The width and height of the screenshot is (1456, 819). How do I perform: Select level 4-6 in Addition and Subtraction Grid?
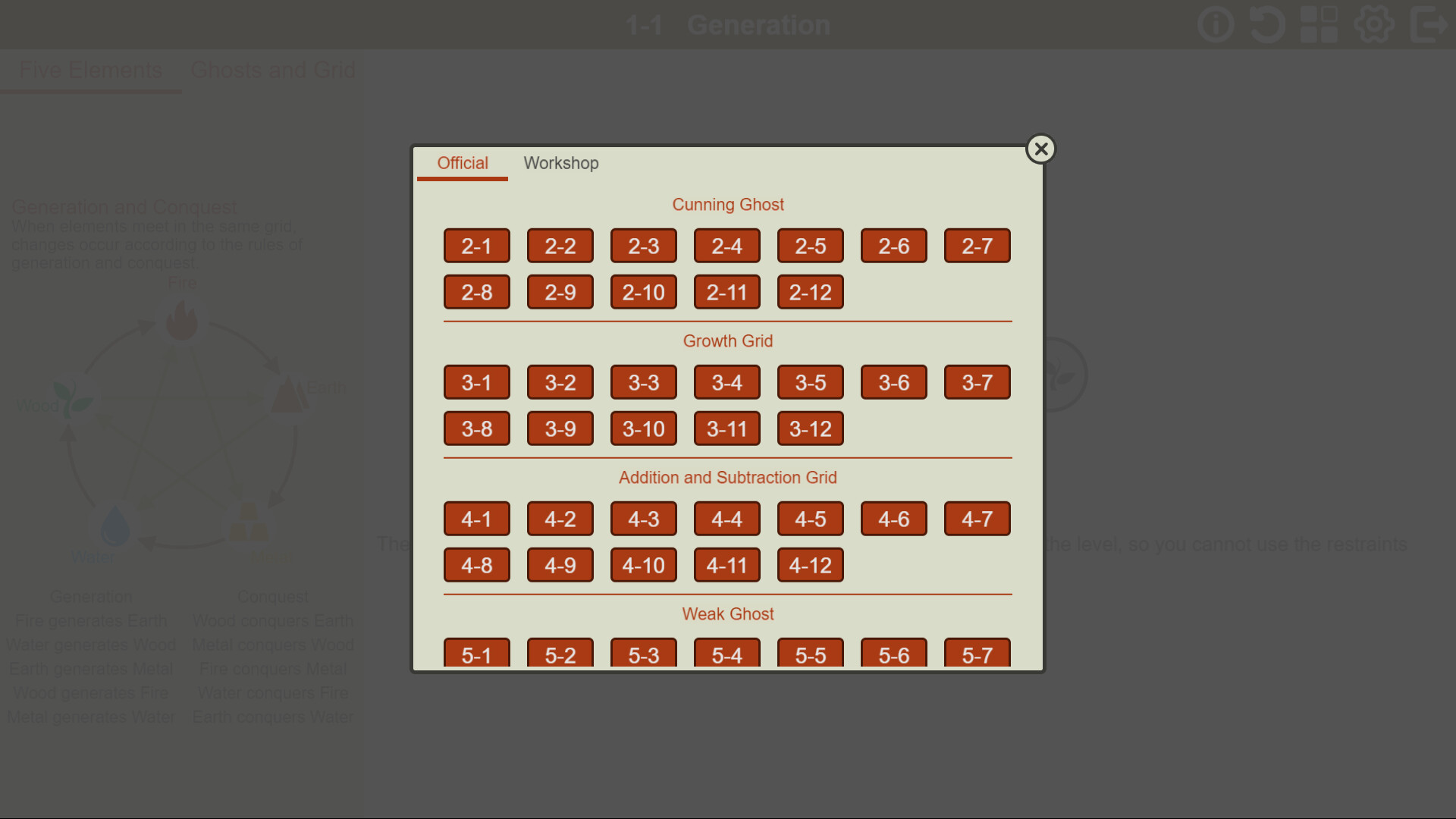point(893,519)
